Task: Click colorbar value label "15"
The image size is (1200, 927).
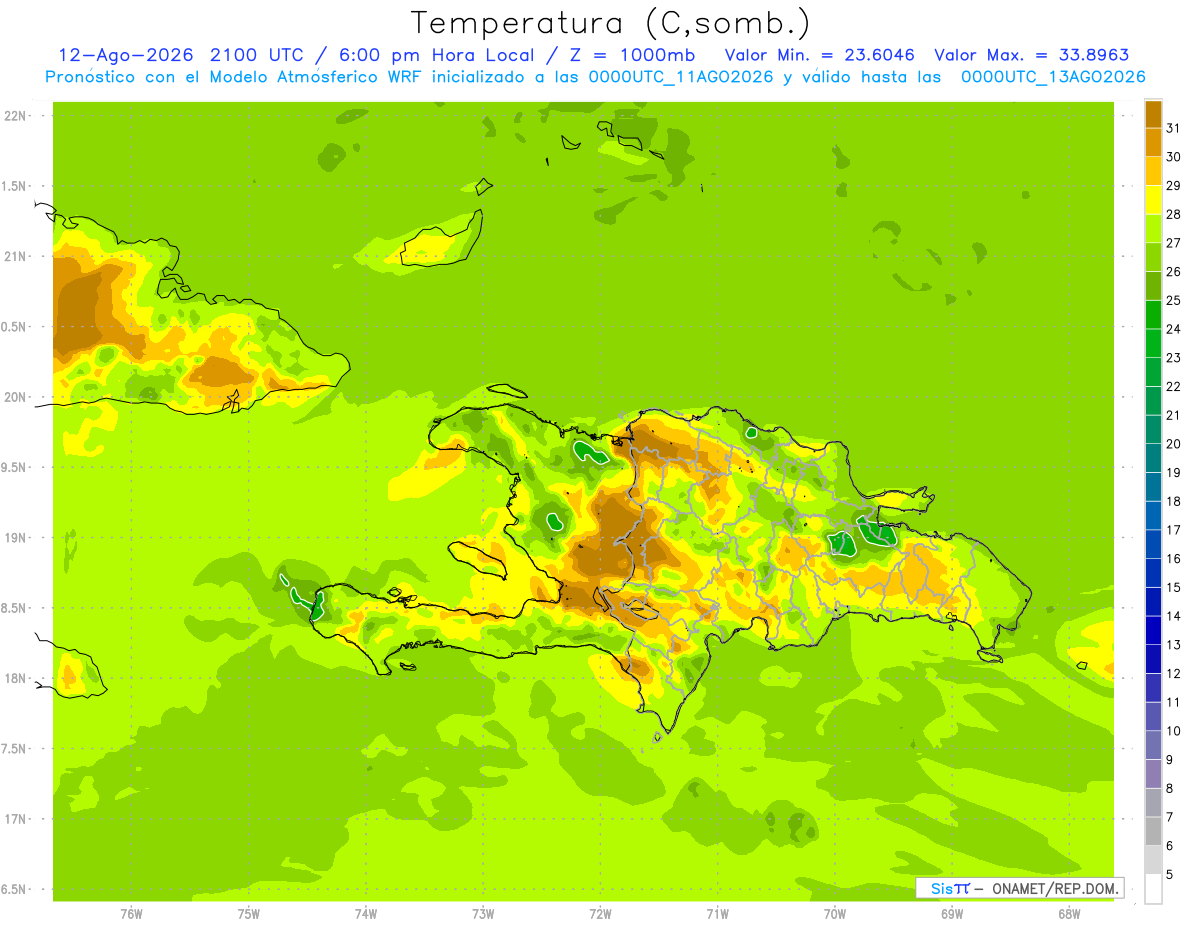Action: [x=1173, y=587]
